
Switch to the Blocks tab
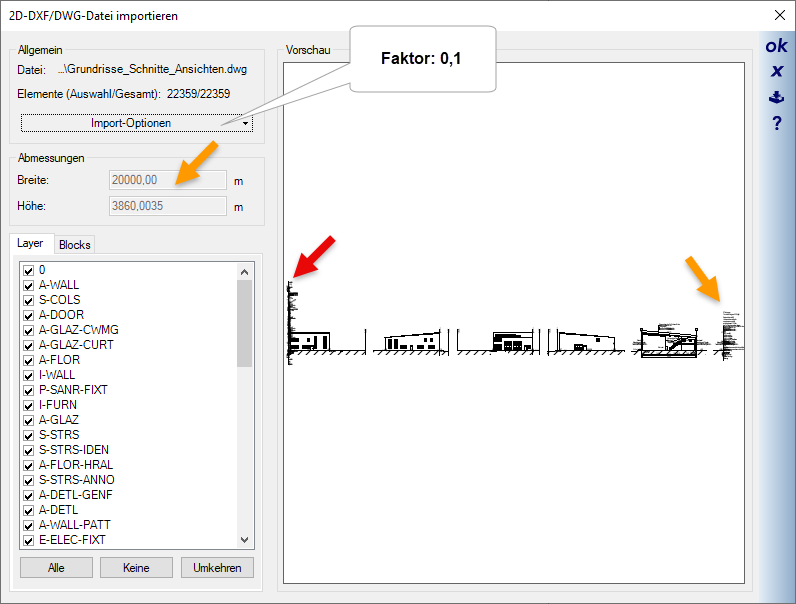pyautogui.click(x=74, y=245)
